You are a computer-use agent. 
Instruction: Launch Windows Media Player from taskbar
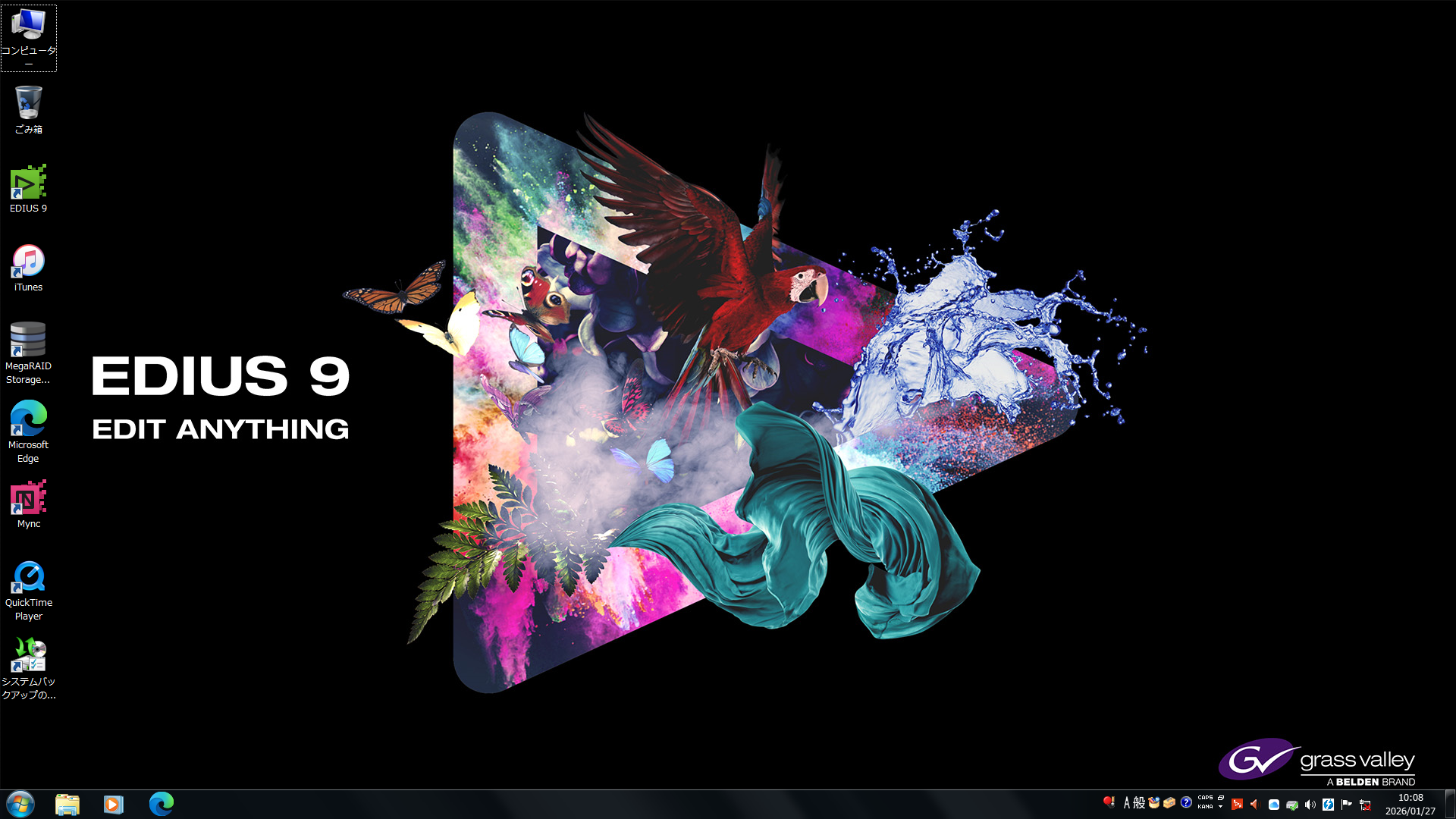pyautogui.click(x=114, y=804)
